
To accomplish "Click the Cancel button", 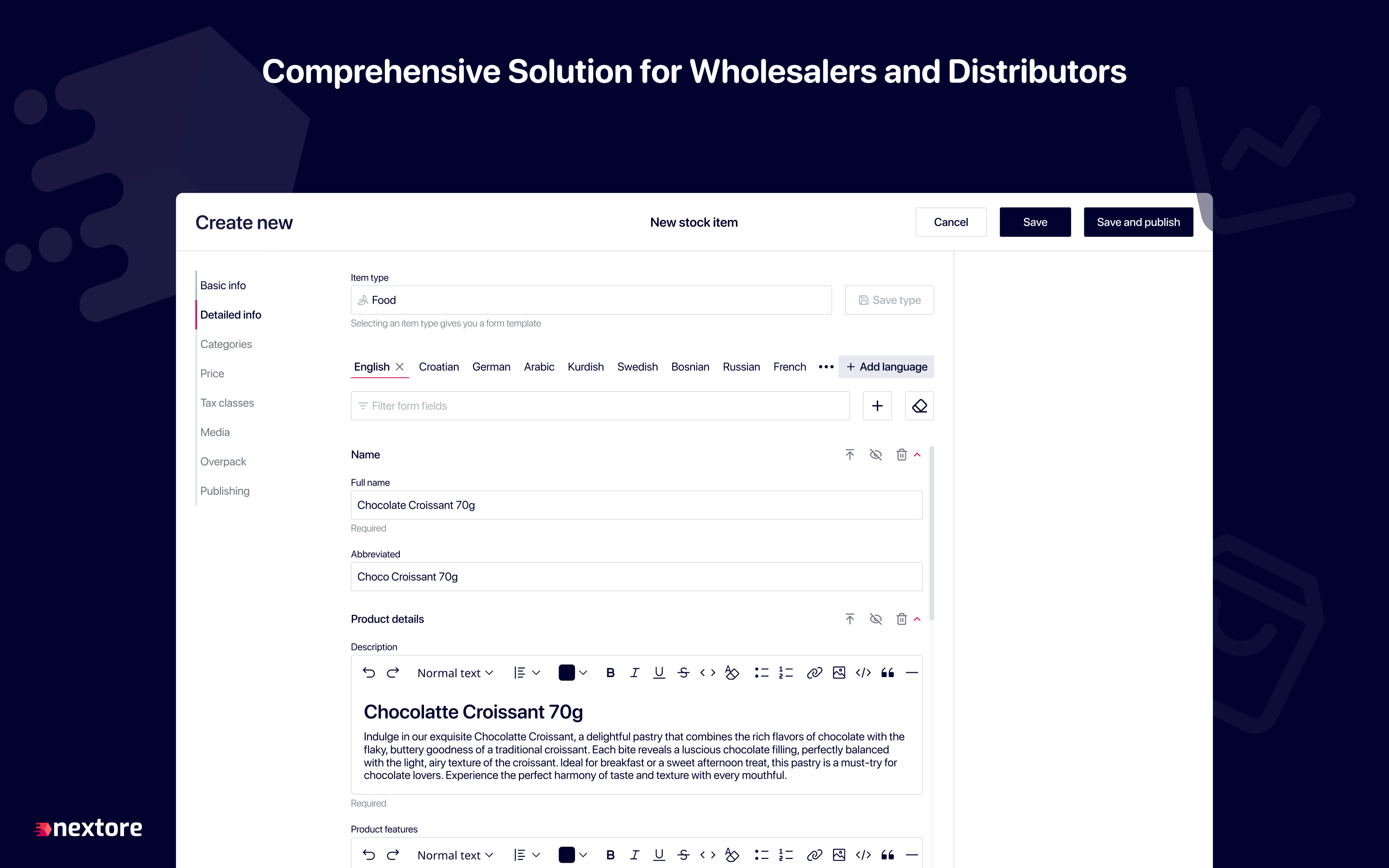I will [951, 222].
